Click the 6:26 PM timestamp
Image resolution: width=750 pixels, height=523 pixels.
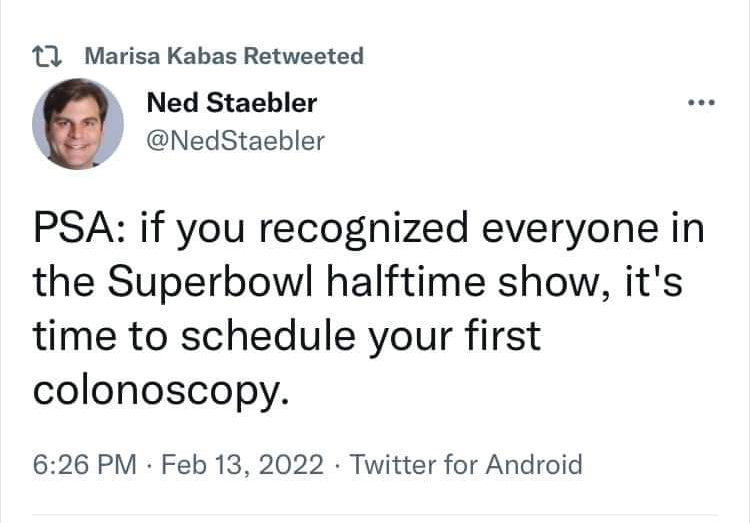(x=83, y=465)
